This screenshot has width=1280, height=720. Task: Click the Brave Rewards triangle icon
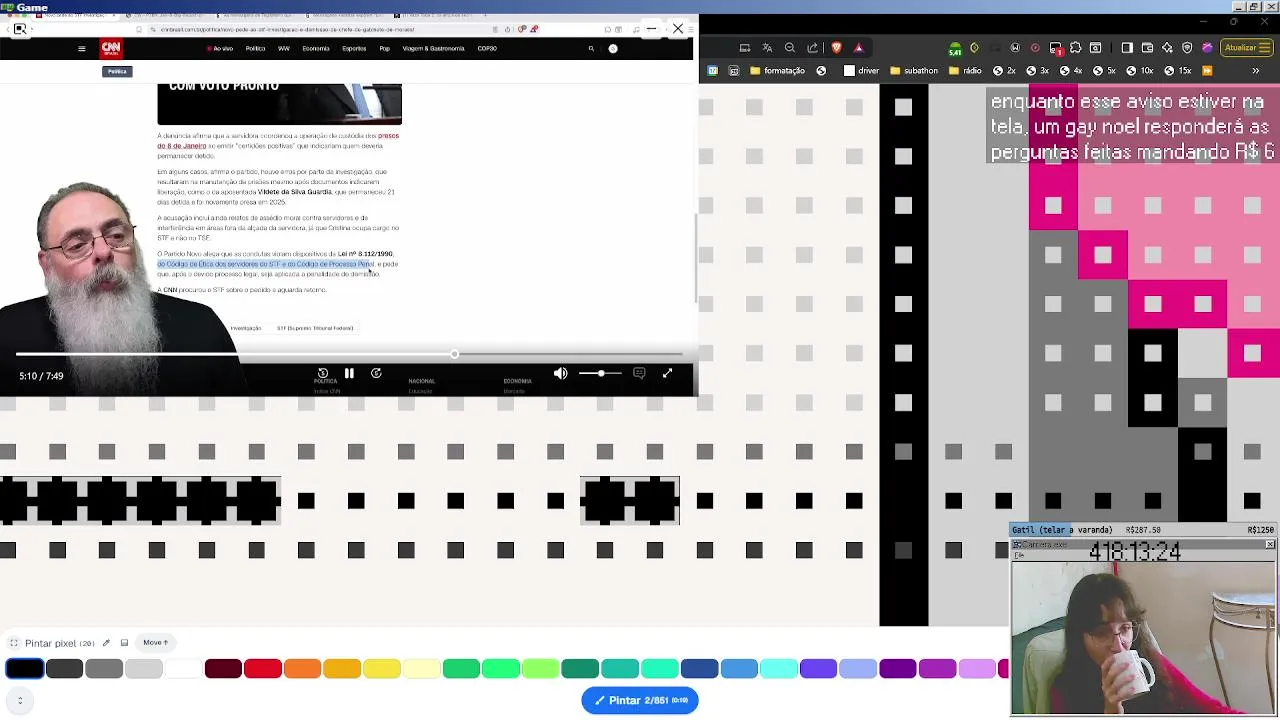coord(859,47)
